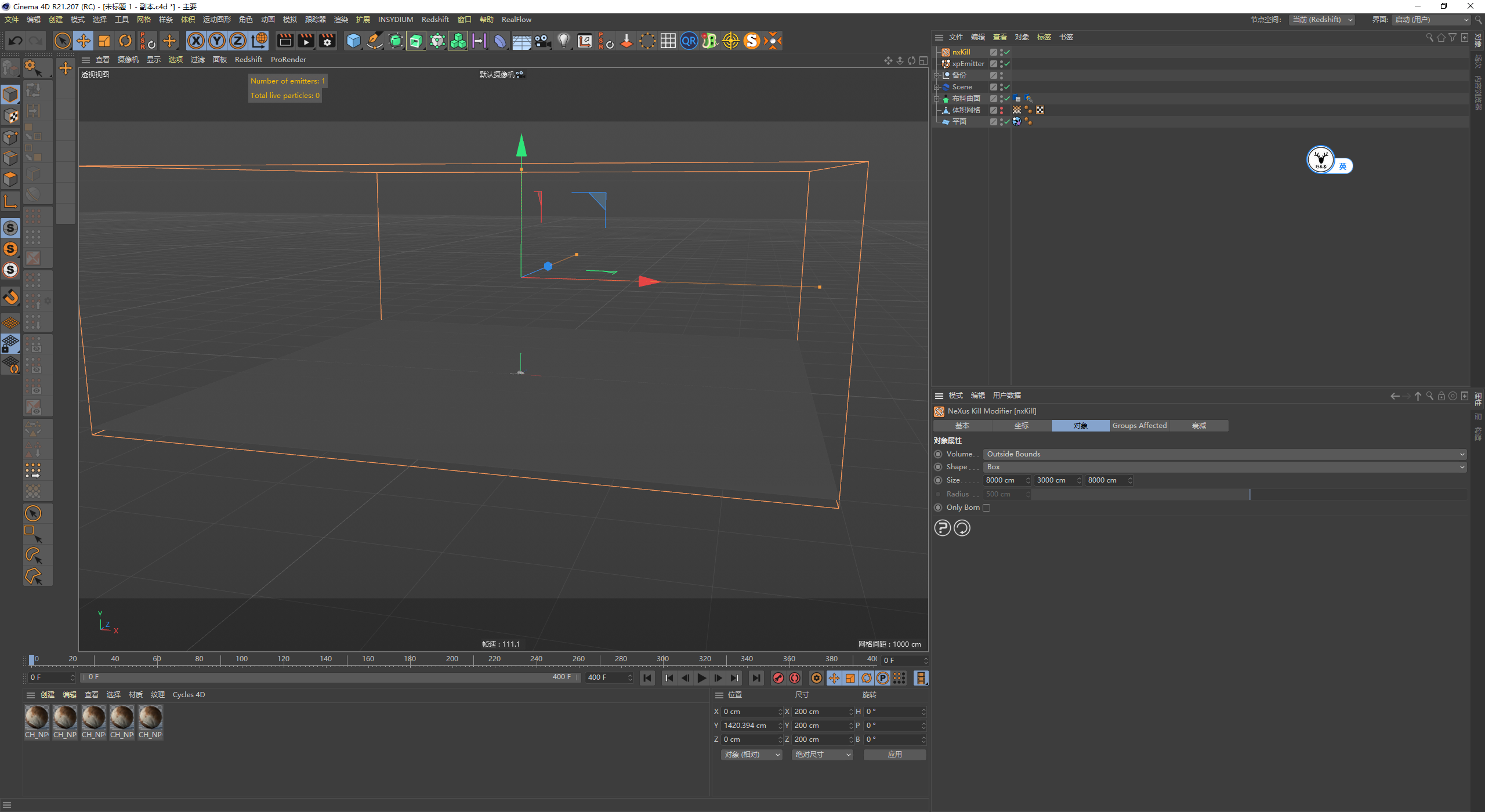The height and width of the screenshot is (812, 1485).
Task: Toggle nxKill enabled green checkmark
Action: click(x=1008, y=52)
